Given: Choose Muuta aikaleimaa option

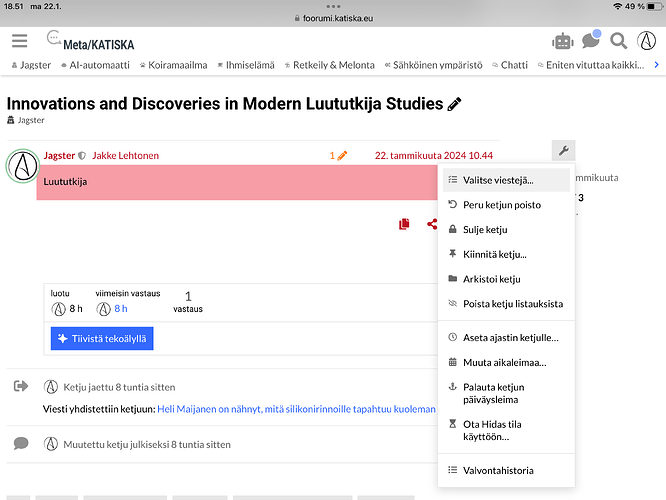Looking at the screenshot, I should [x=506, y=362].
